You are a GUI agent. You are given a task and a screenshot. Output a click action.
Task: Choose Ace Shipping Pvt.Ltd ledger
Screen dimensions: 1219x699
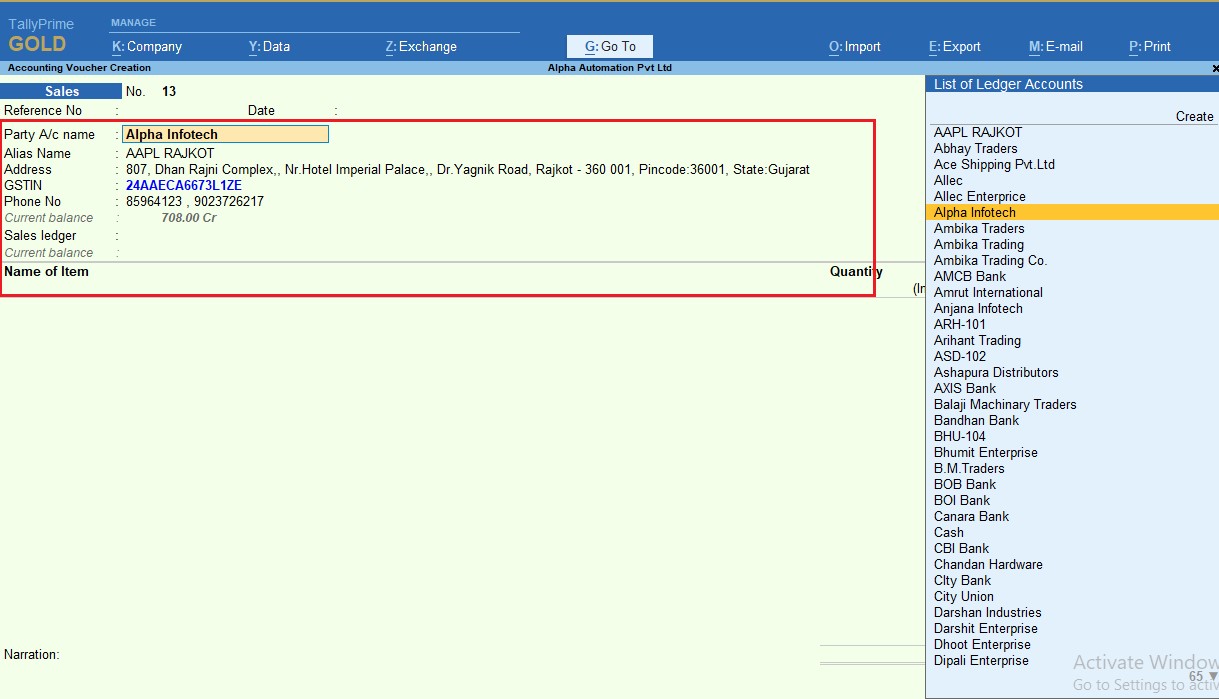click(x=994, y=164)
